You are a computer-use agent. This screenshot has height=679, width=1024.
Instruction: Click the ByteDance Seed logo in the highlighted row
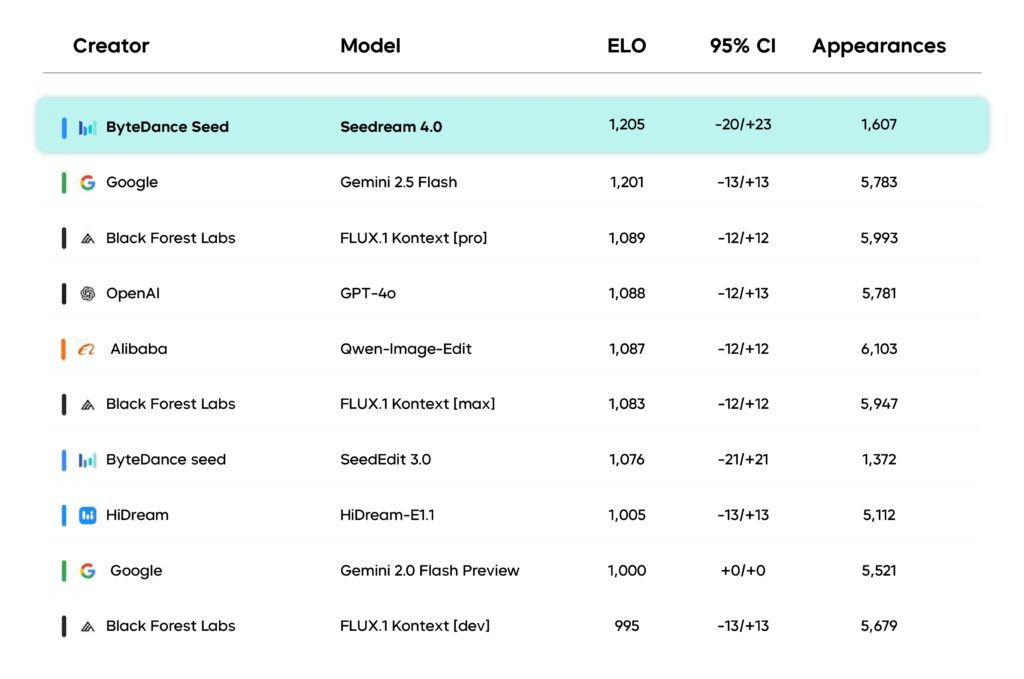tap(88, 127)
